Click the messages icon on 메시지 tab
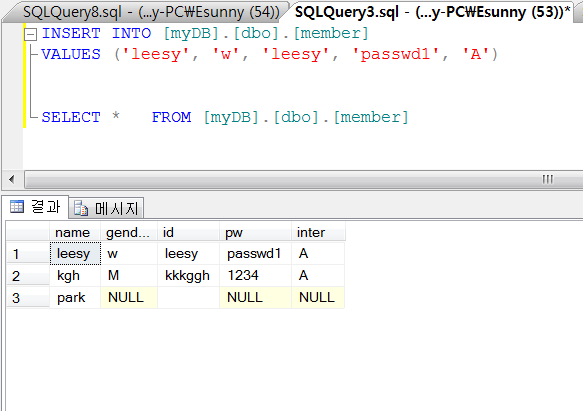 (x=81, y=208)
